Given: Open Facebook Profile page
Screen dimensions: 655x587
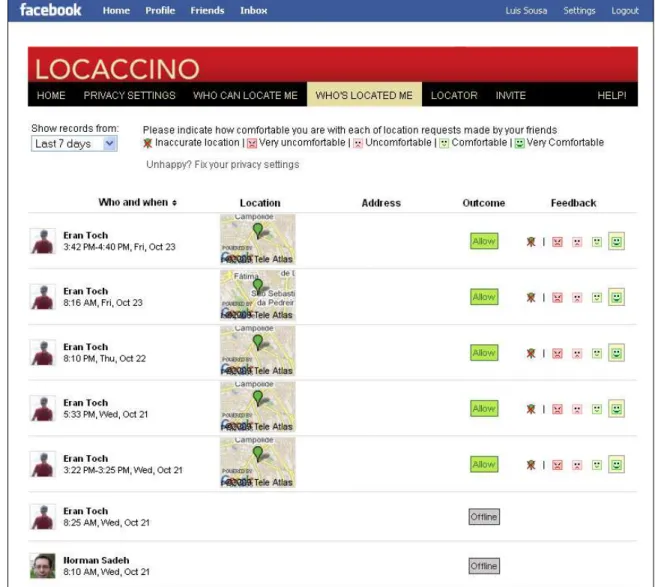Looking at the screenshot, I should 160,10.
